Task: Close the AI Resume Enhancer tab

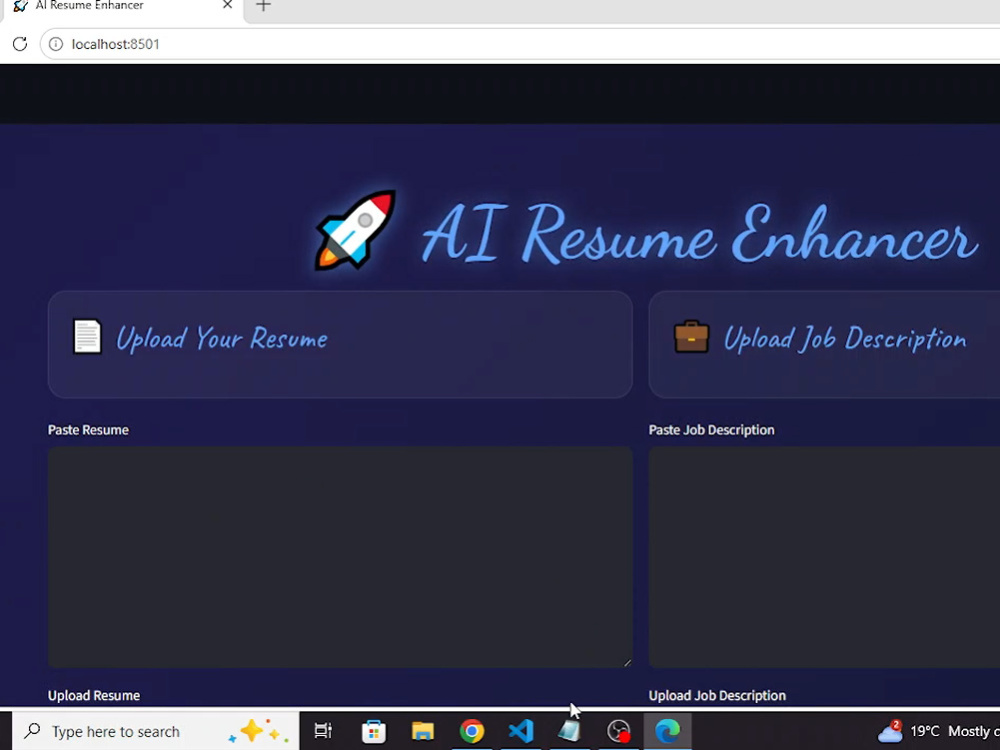Action: click(228, 5)
